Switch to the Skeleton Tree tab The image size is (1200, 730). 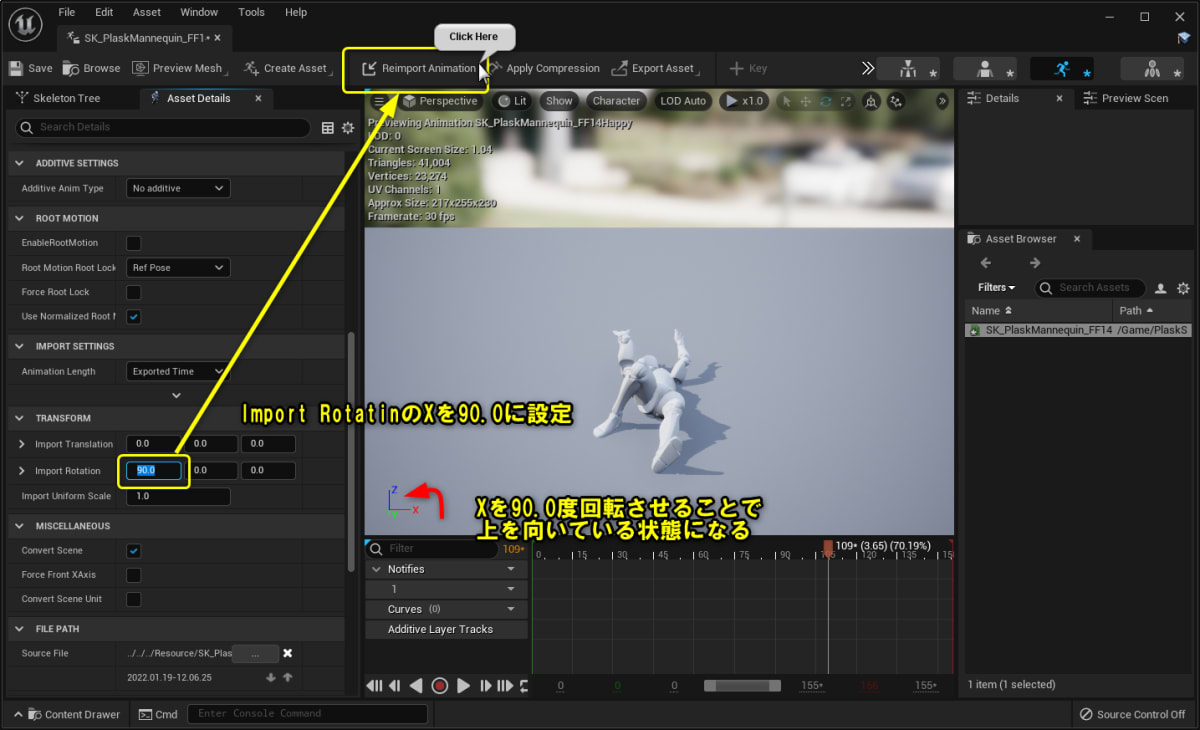(66, 98)
